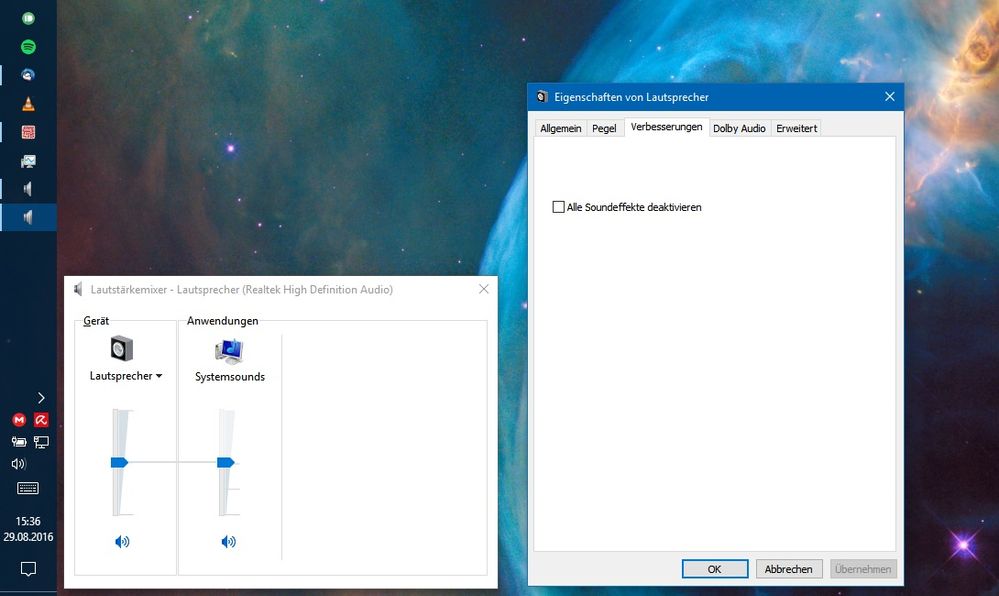
Task: Open VLC media player in taskbar
Action: [x=28, y=104]
